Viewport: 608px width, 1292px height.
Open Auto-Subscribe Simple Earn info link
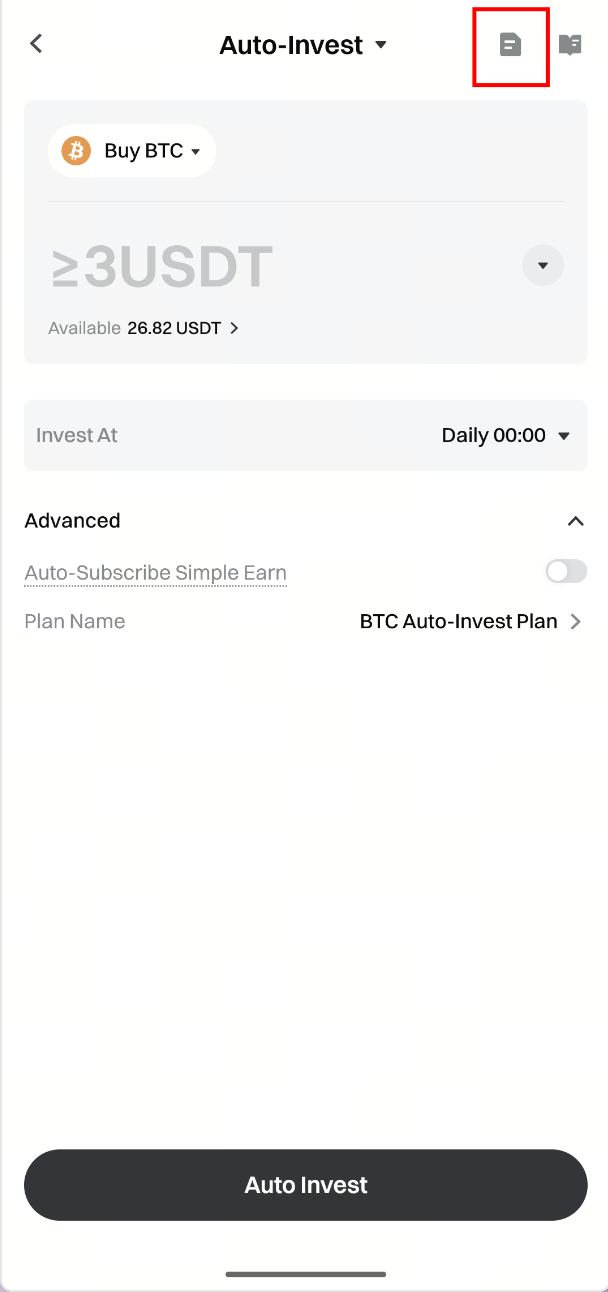[x=155, y=573]
